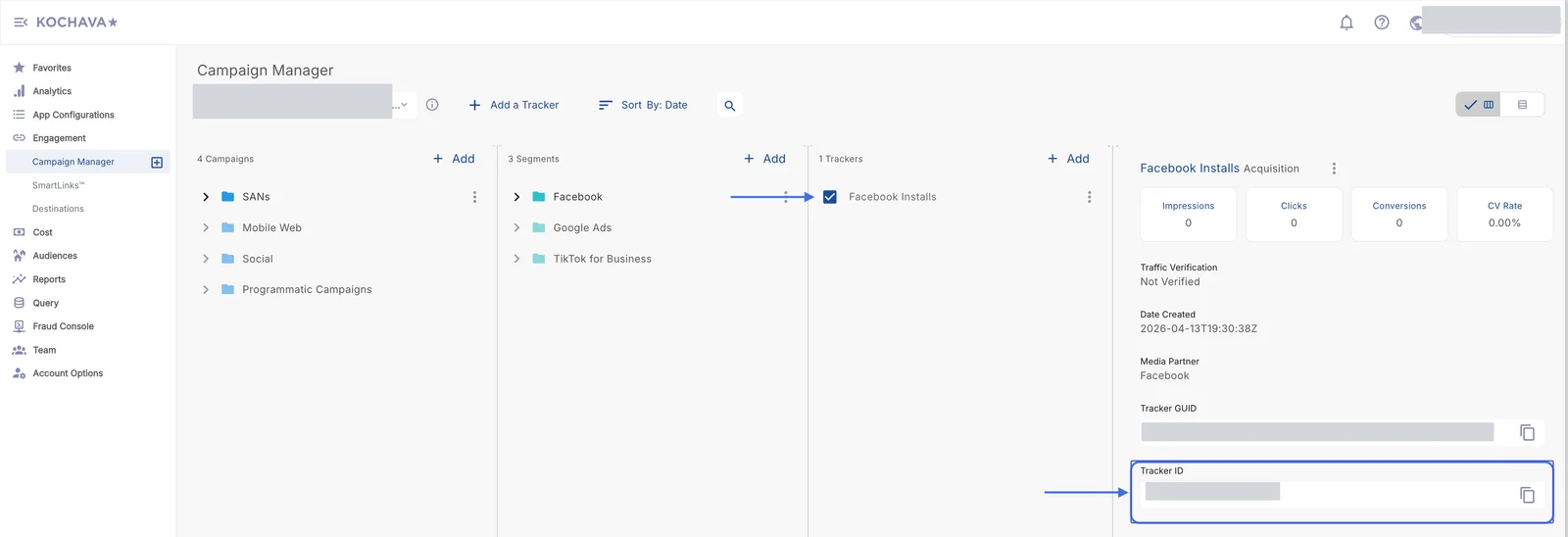Click the info icon beside app selector
1568x537 pixels.
[x=432, y=105]
